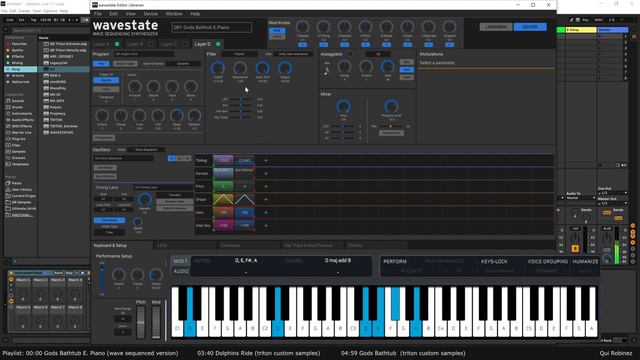The image size is (640, 360).
Task: Open the Edit menu
Action: pos(113,13)
